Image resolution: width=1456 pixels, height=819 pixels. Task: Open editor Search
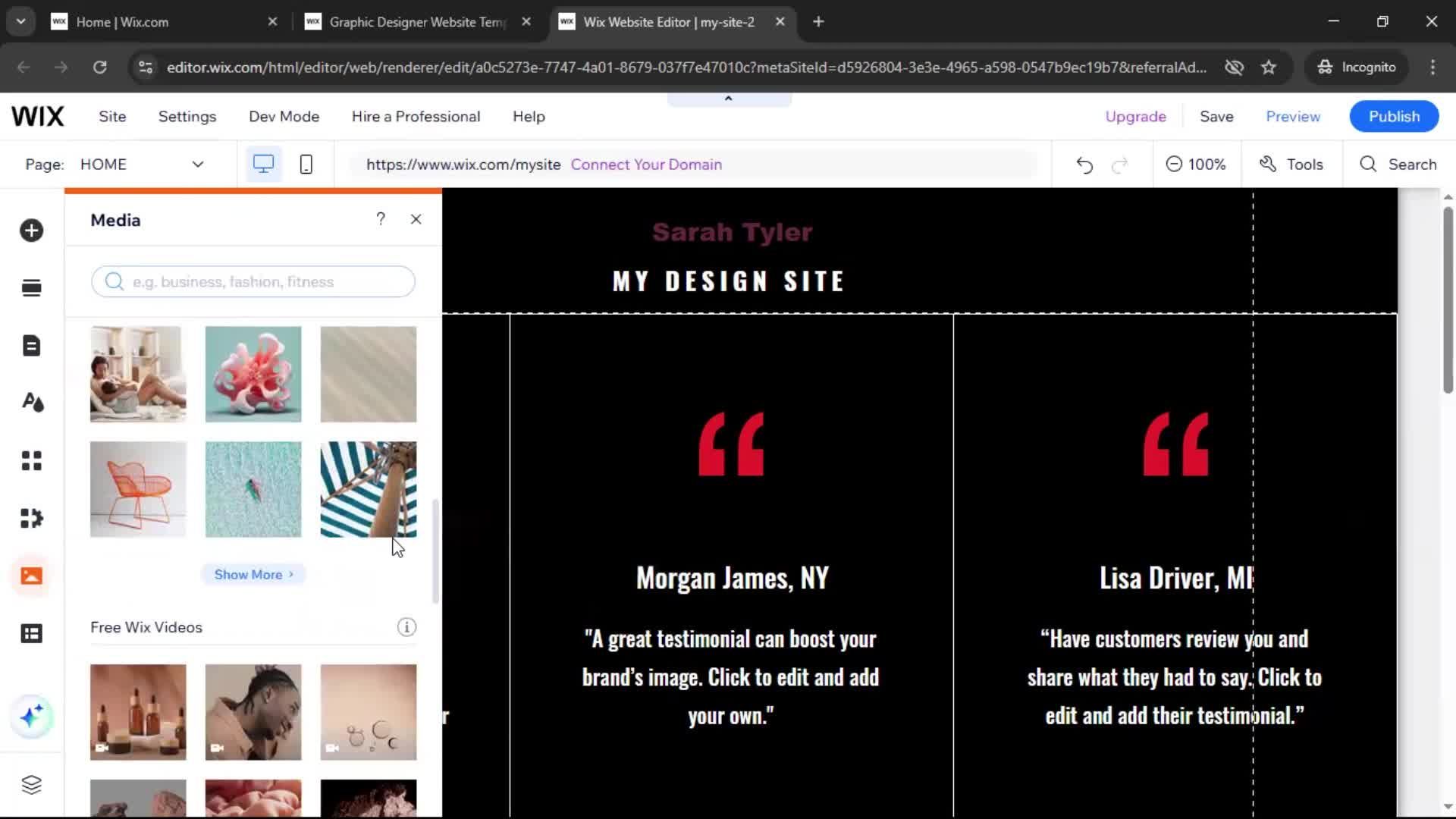[1398, 165]
